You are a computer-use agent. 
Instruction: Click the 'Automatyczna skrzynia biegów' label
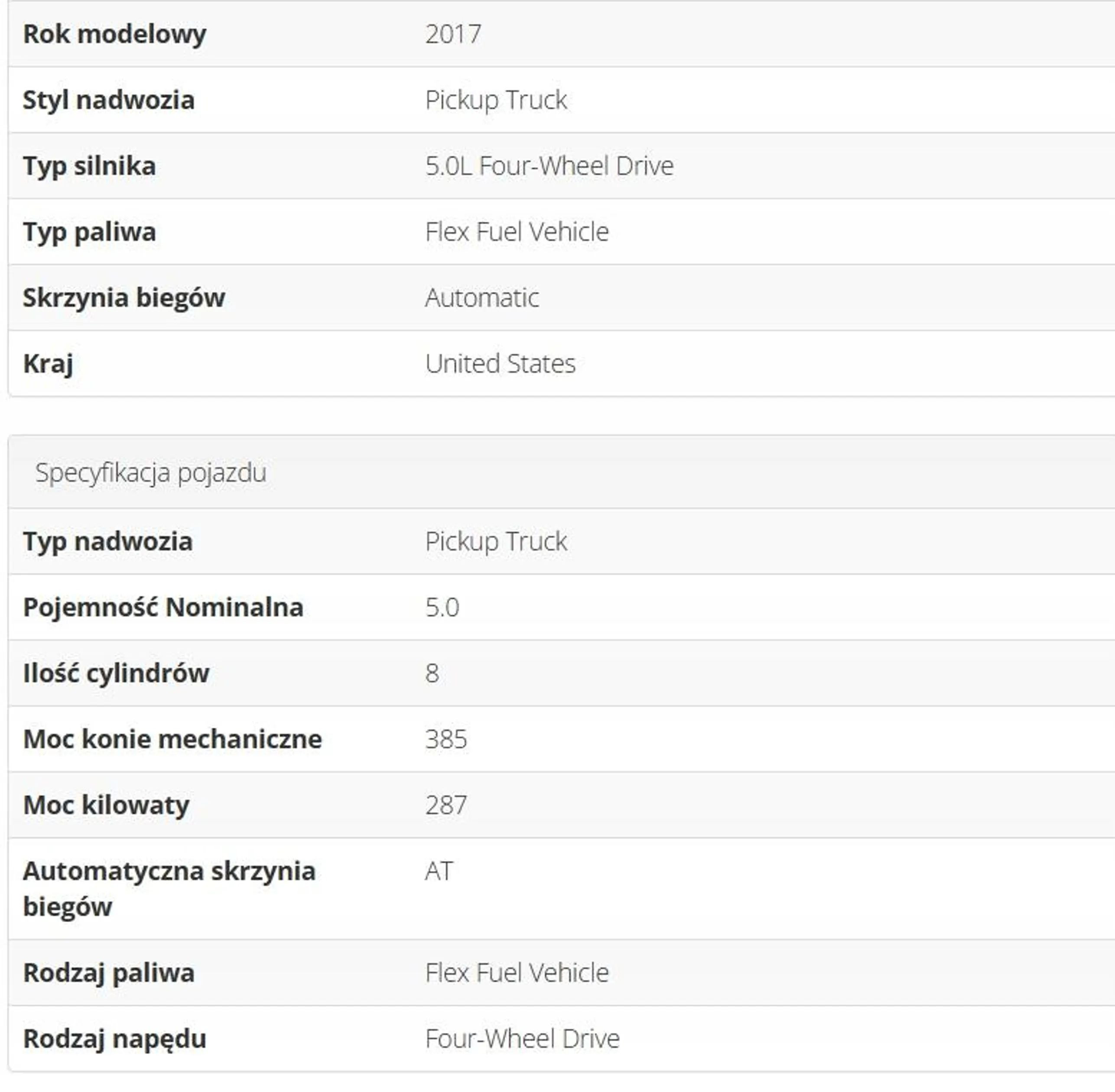[169, 888]
